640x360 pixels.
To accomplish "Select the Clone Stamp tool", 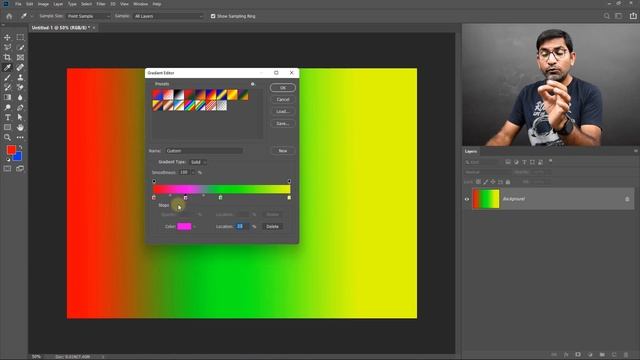I will click(20, 78).
